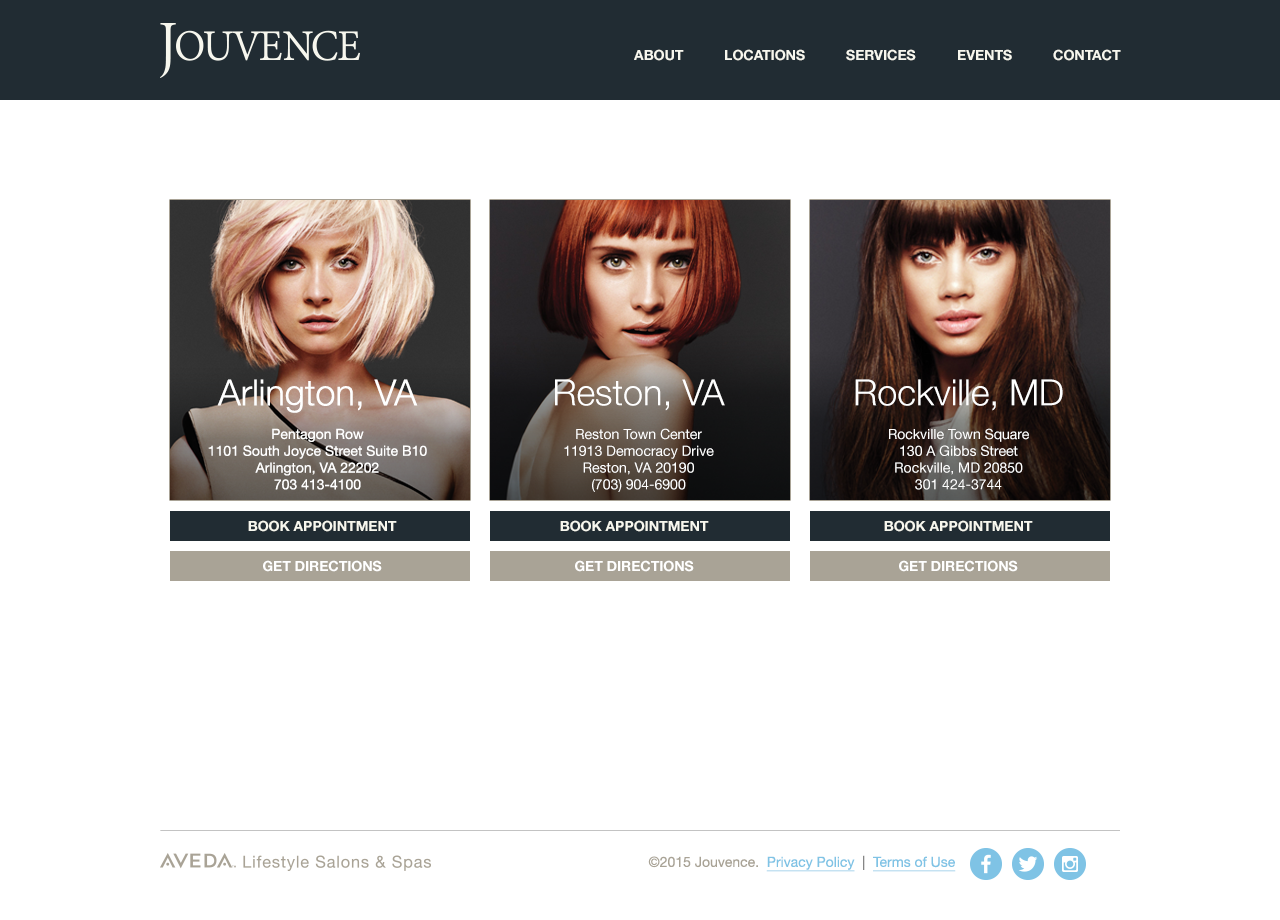Open the Twitter social icon
The image size is (1280, 920).
click(x=1028, y=864)
